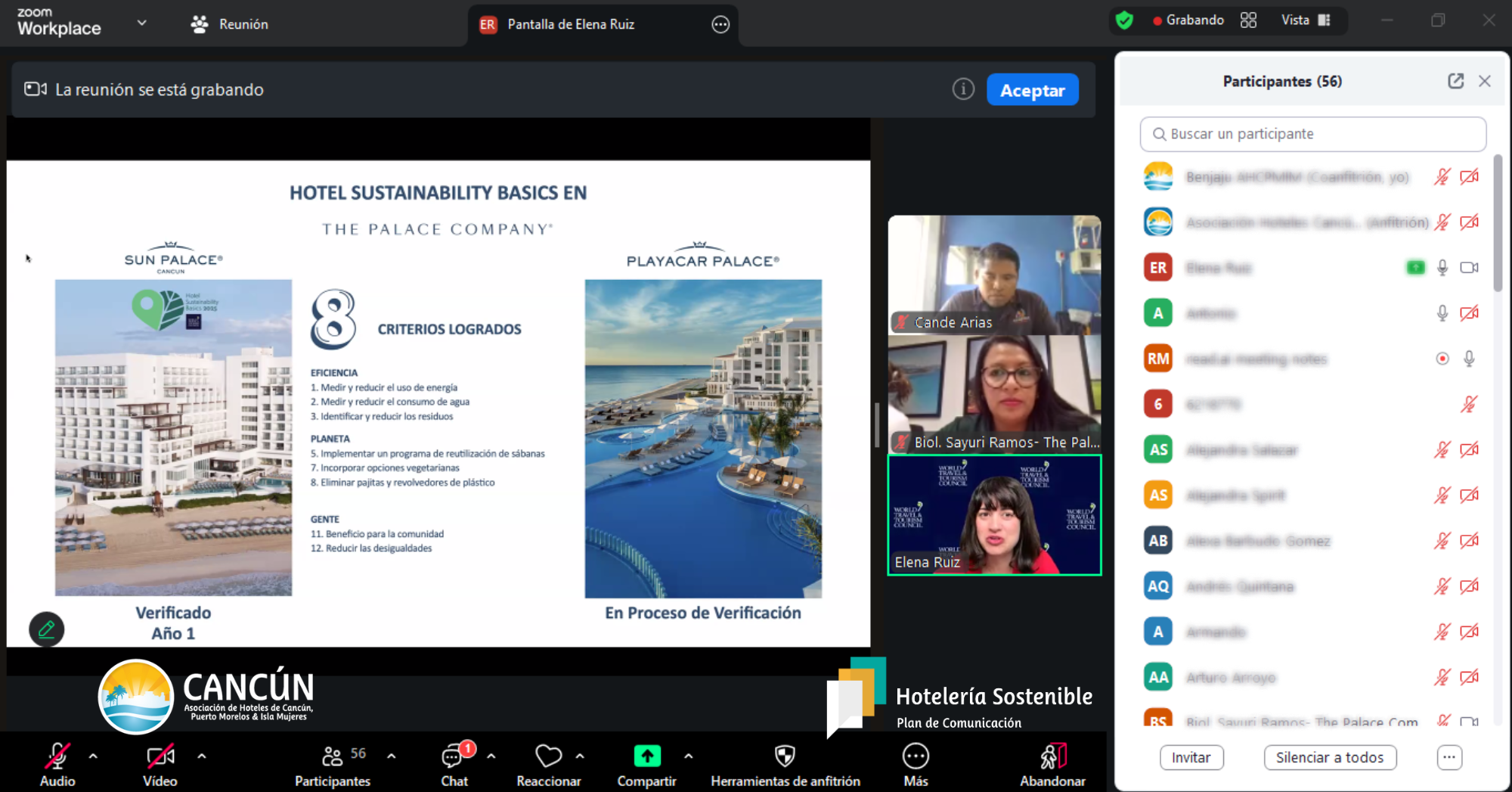1512x792 pixels.
Task: Open the Vista layout menu
Action: tap(1306, 20)
